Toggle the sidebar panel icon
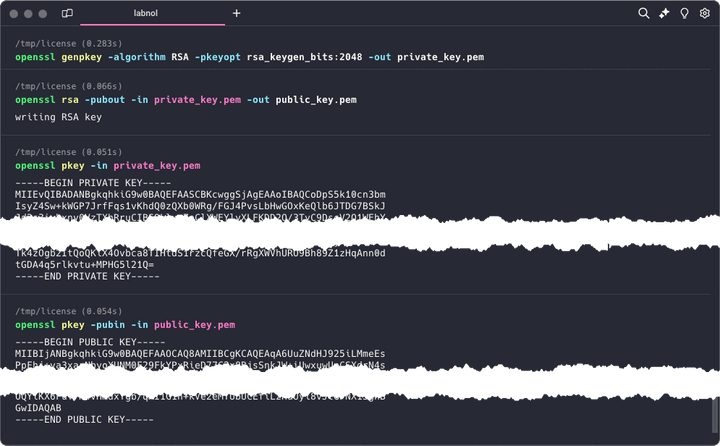 pos(67,13)
